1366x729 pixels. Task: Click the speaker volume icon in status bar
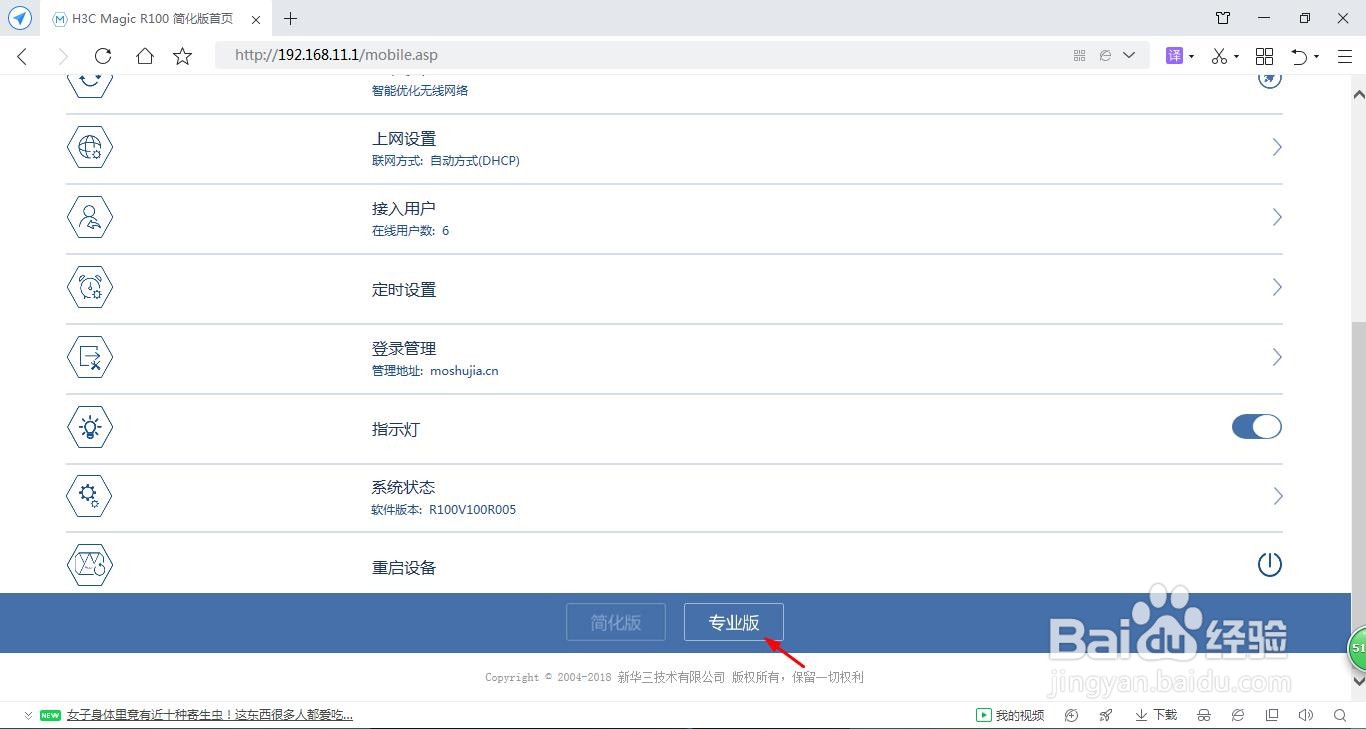pyautogui.click(x=1306, y=715)
